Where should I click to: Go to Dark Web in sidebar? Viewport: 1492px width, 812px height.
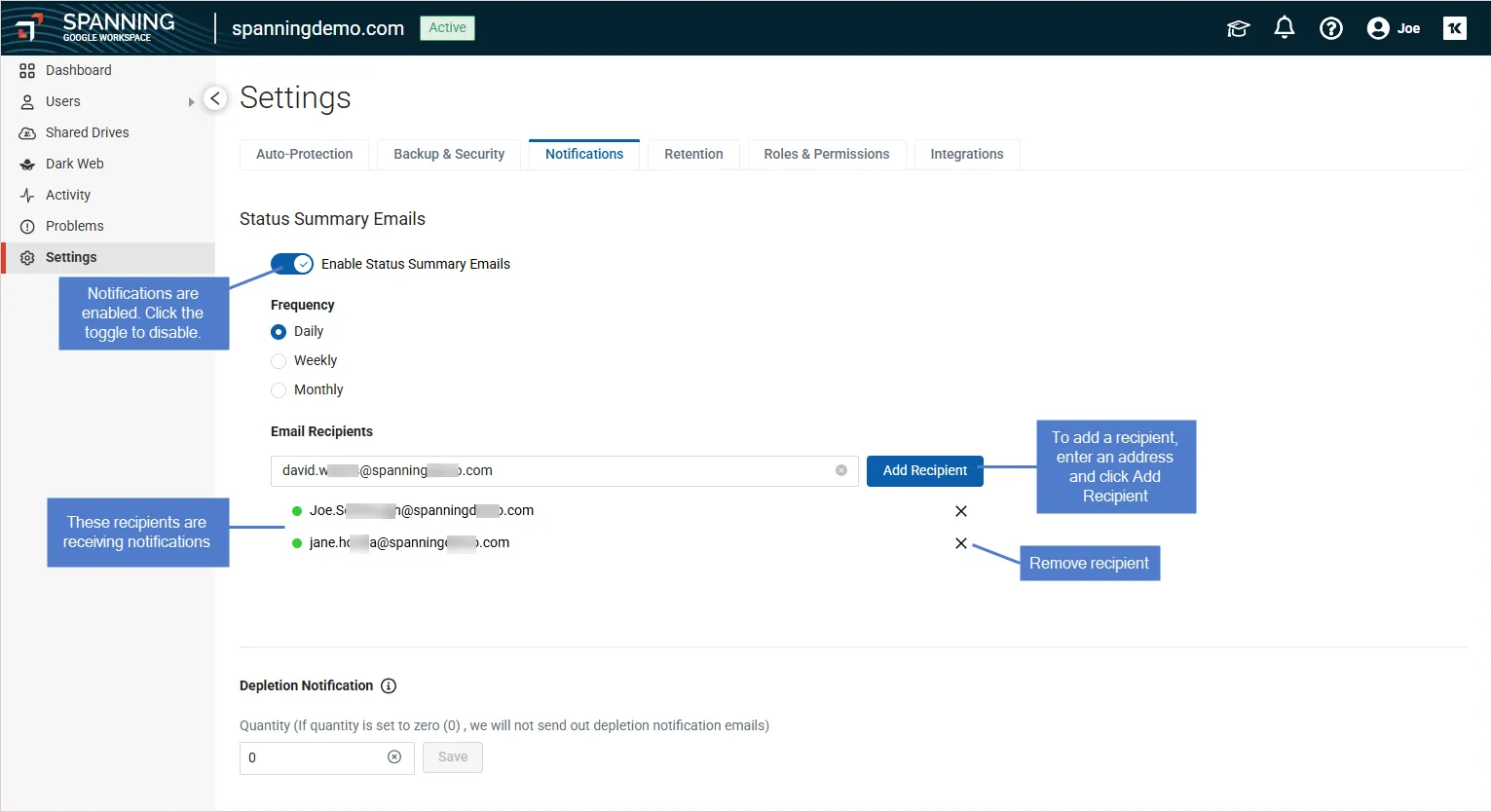click(74, 164)
